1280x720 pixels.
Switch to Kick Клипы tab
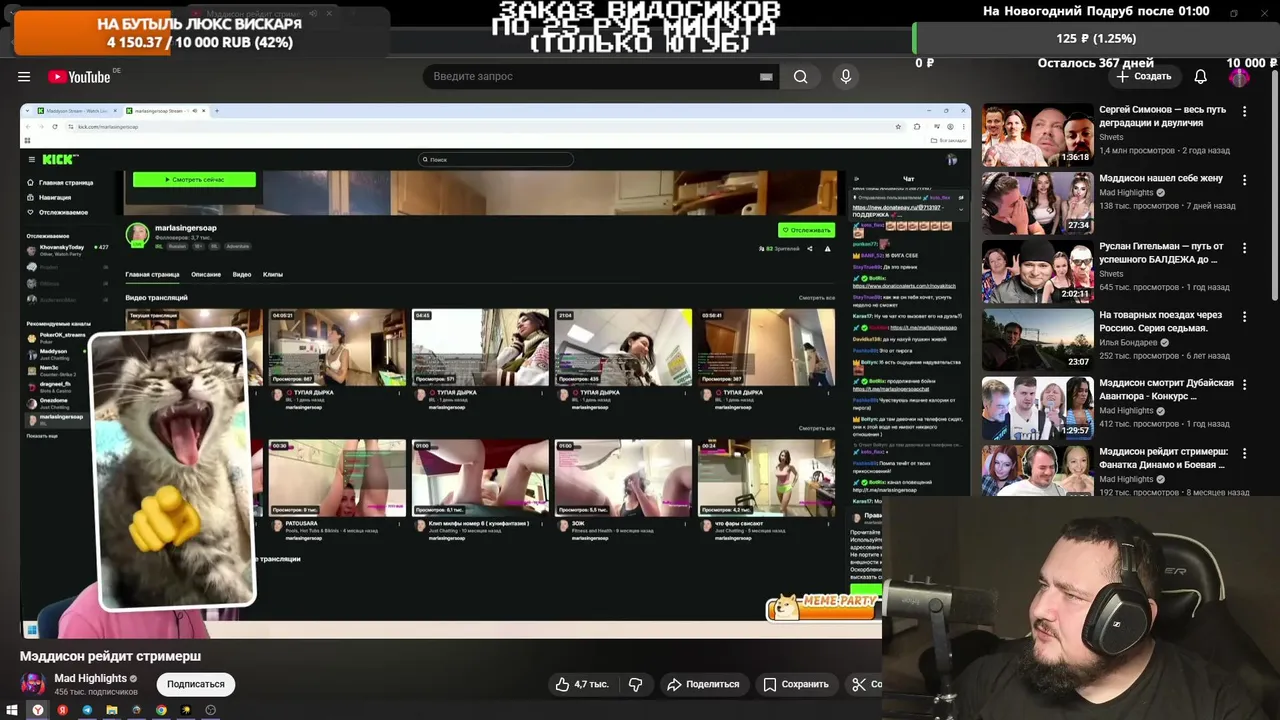(273, 274)
